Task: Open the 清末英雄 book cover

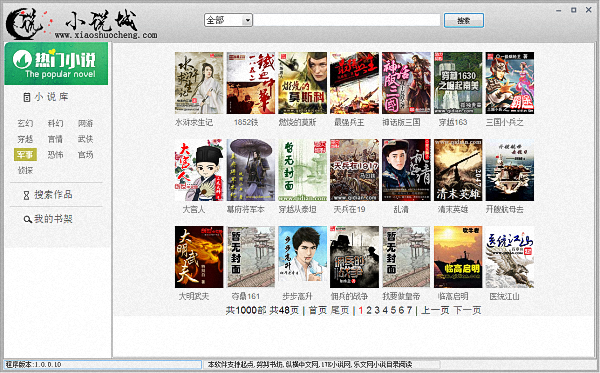Action: [x=458, y=170]
